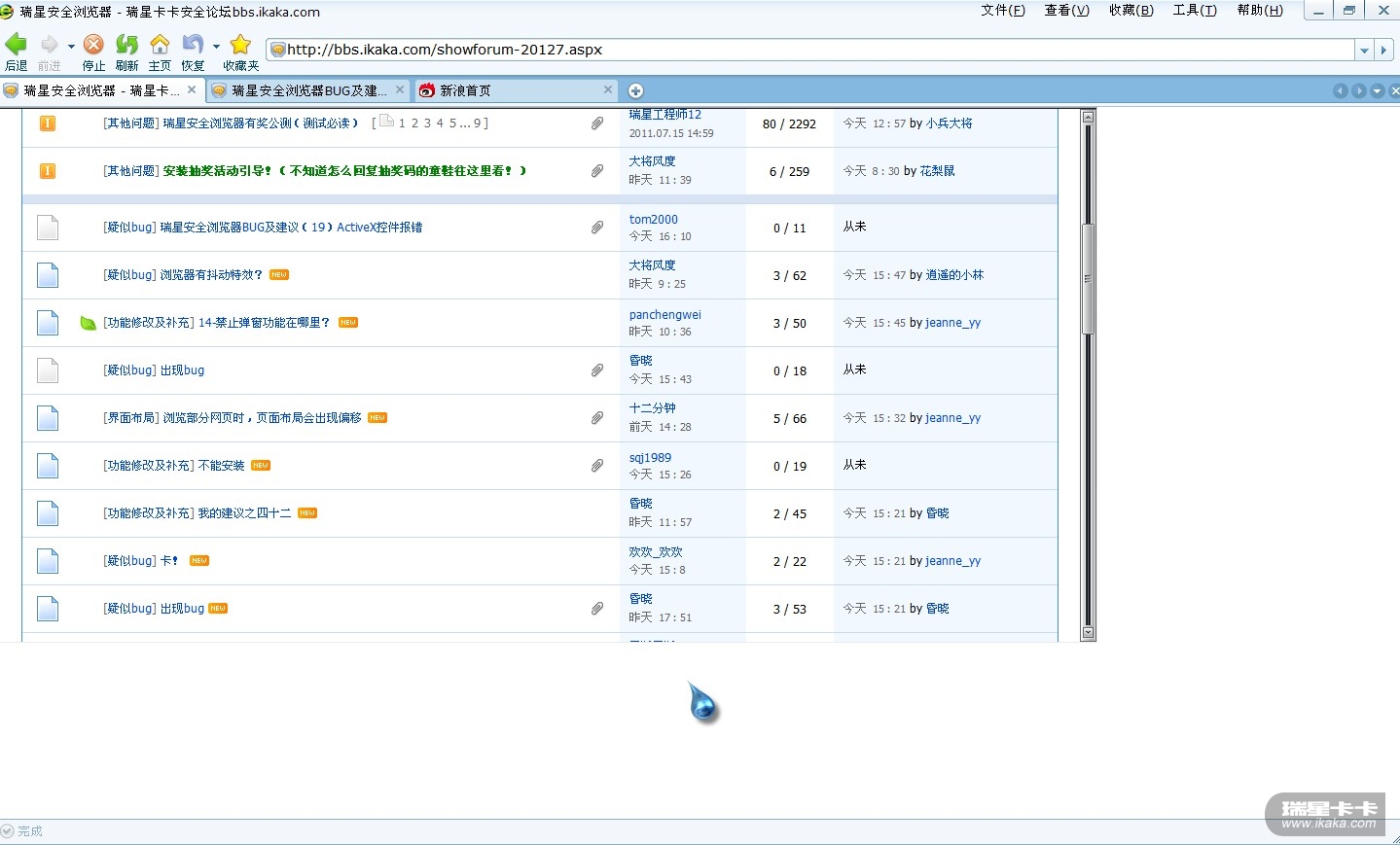Click the page icon before the pagination numbers

[386, 122]
